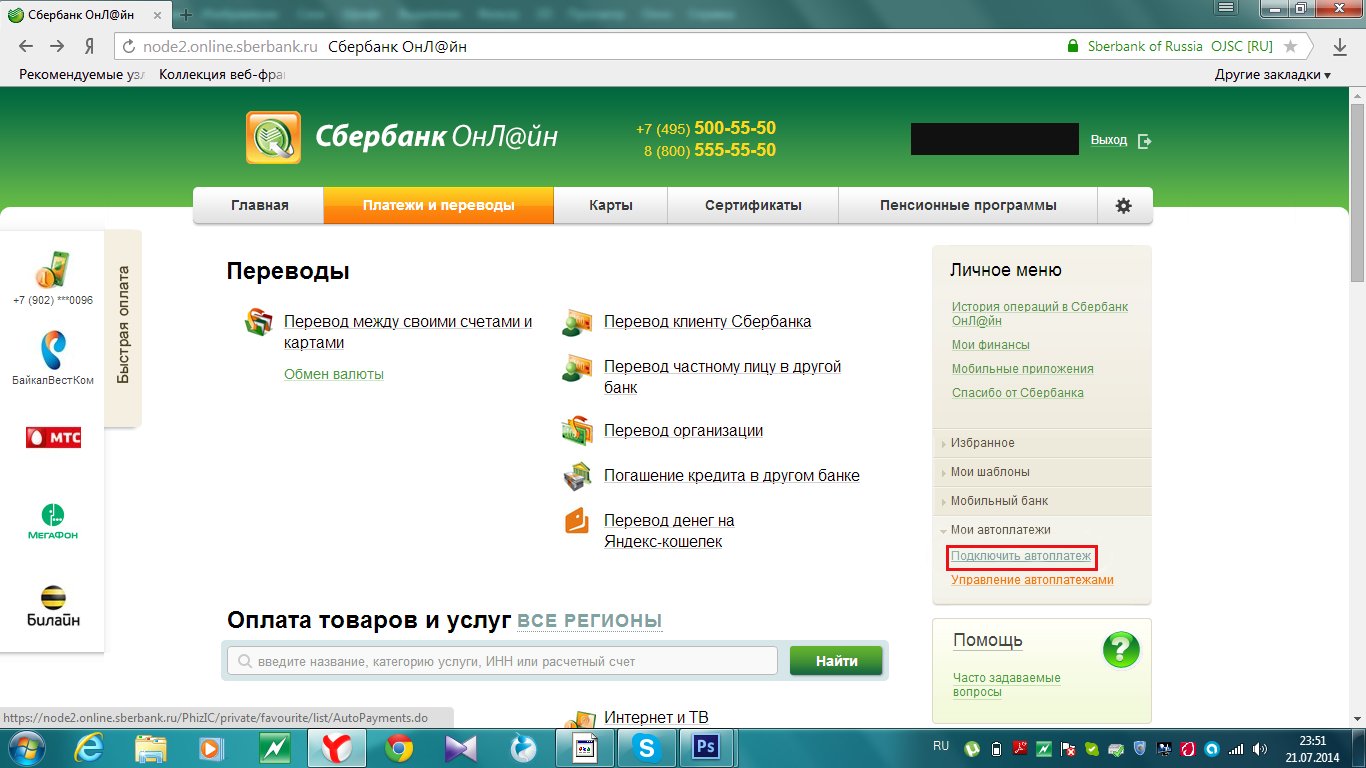Open the Мои финансы link
The width and height of the screenshot is (1366, 768).
coord(991,345)
